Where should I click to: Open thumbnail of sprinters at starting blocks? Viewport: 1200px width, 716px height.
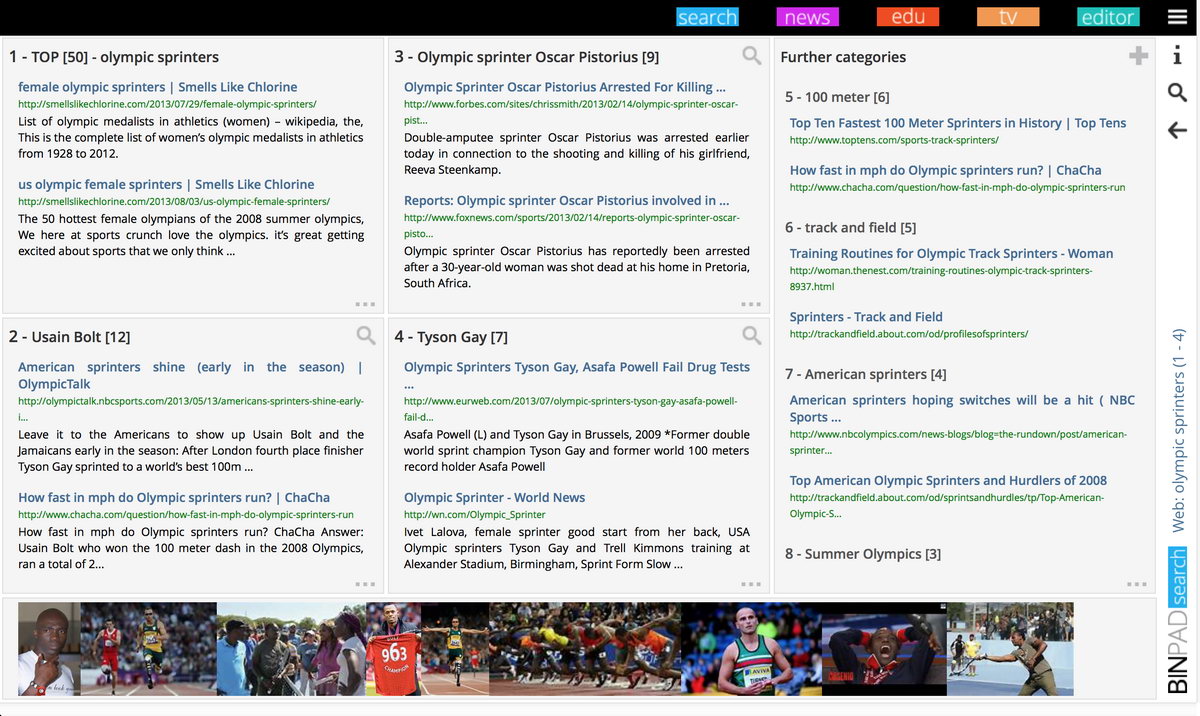[x=584, y=649]
